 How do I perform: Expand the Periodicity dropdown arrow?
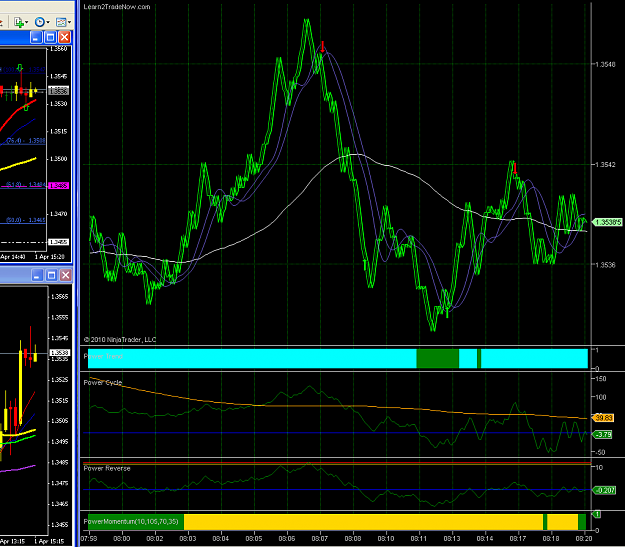click(x=48, y=22)
